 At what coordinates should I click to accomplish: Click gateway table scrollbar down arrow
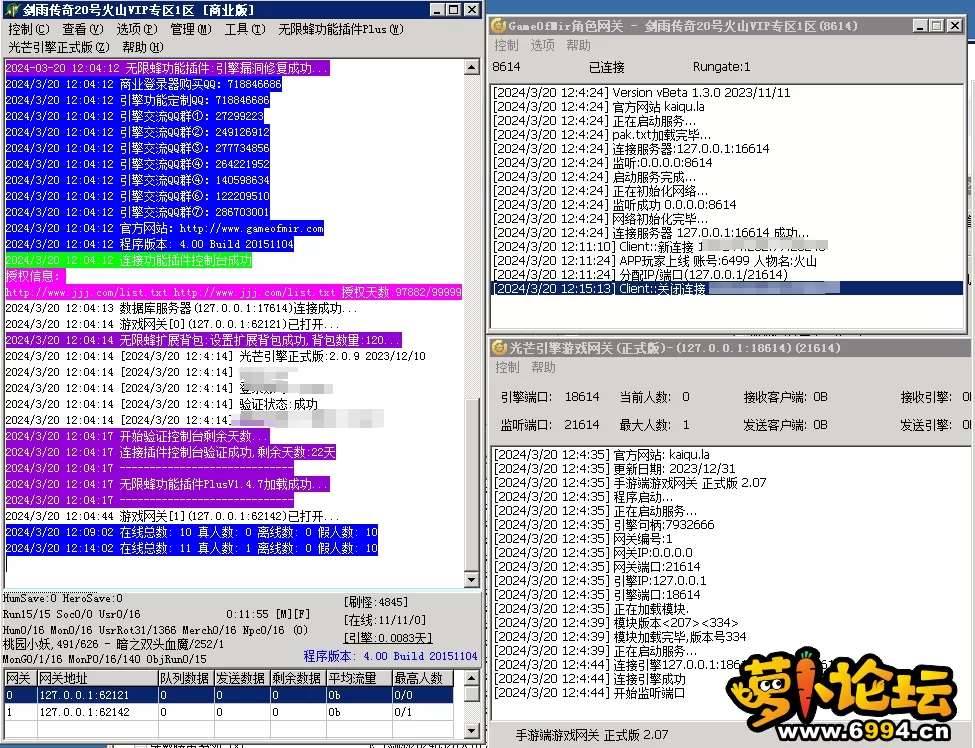[x=471, y=731]
